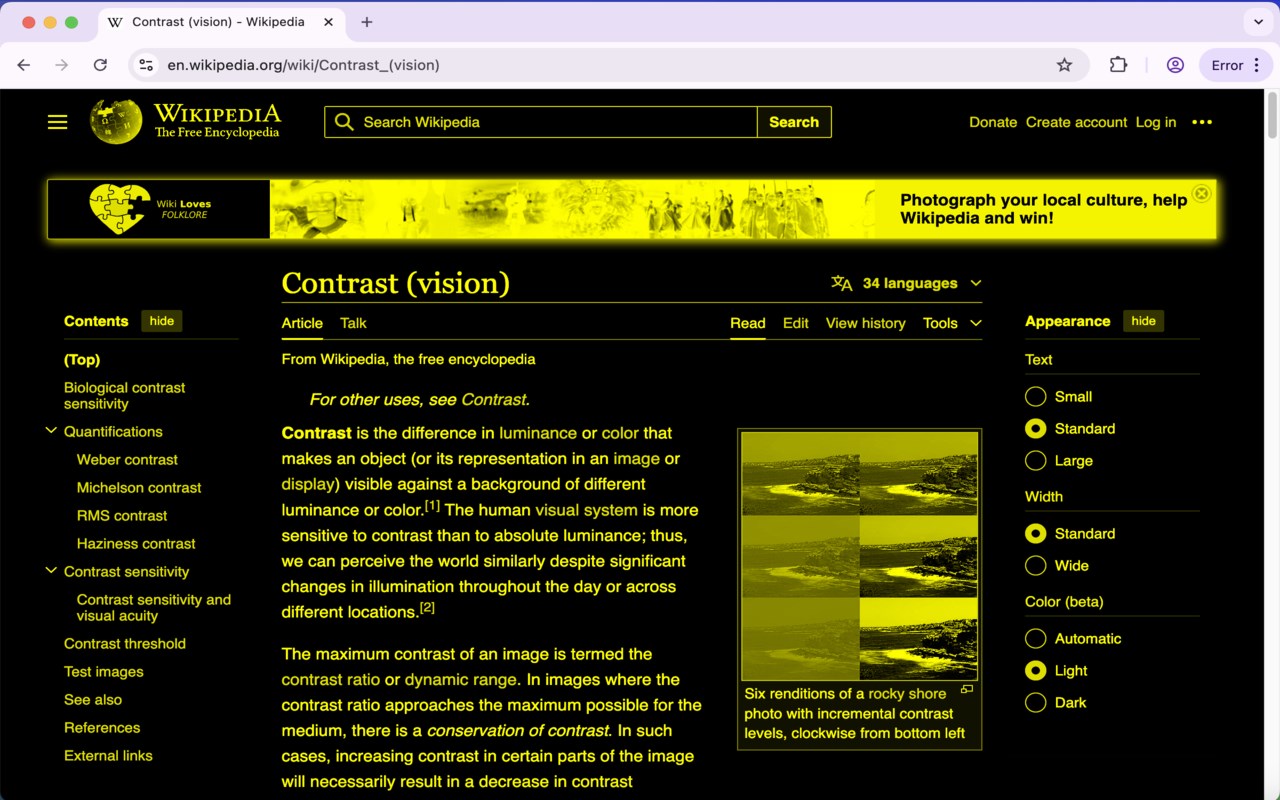The image size is (1280, 800).
Task: Jump to RMS contrast section
Action: (x=122, y=516)
